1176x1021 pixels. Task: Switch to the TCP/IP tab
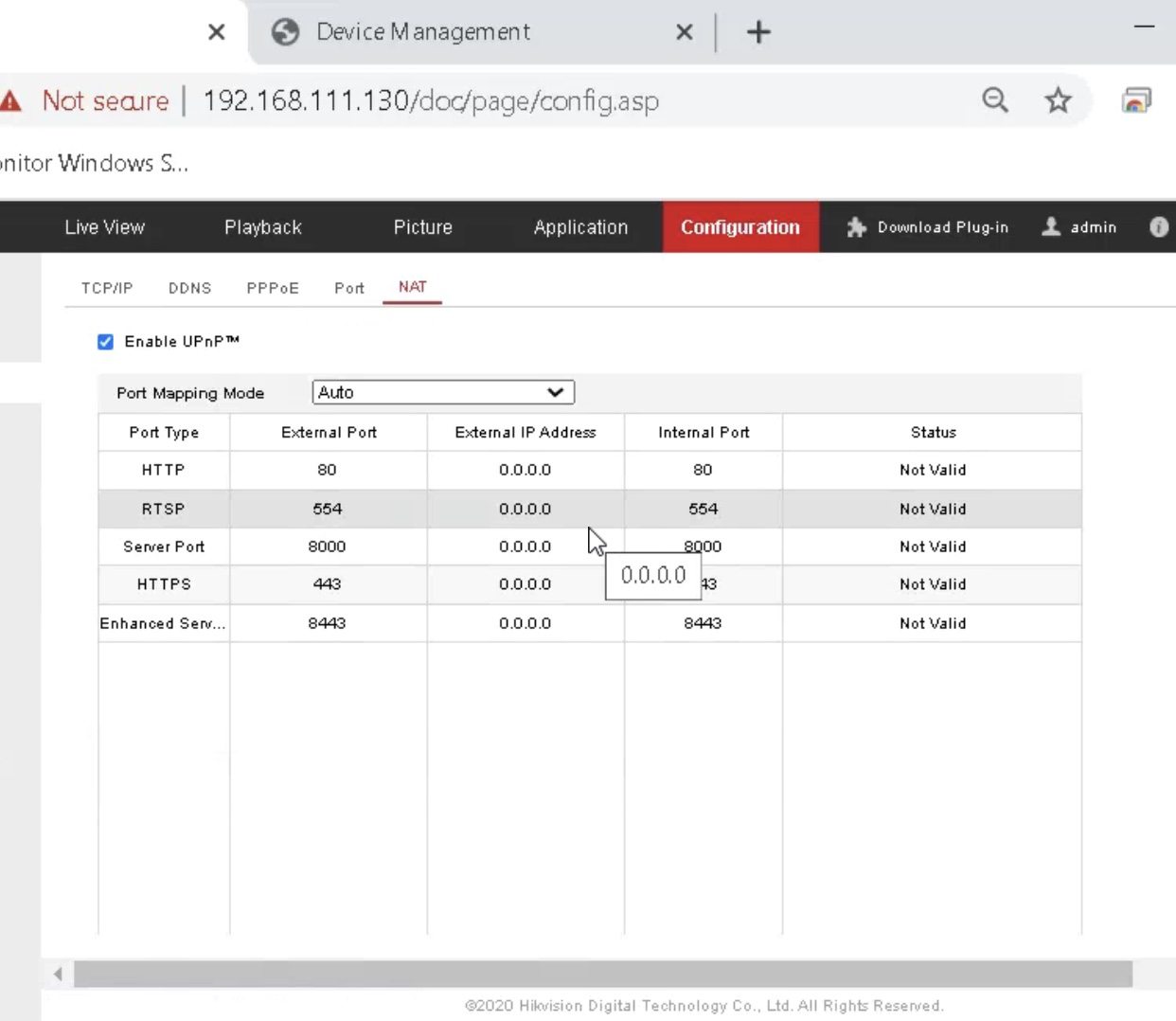pos(107,288)
